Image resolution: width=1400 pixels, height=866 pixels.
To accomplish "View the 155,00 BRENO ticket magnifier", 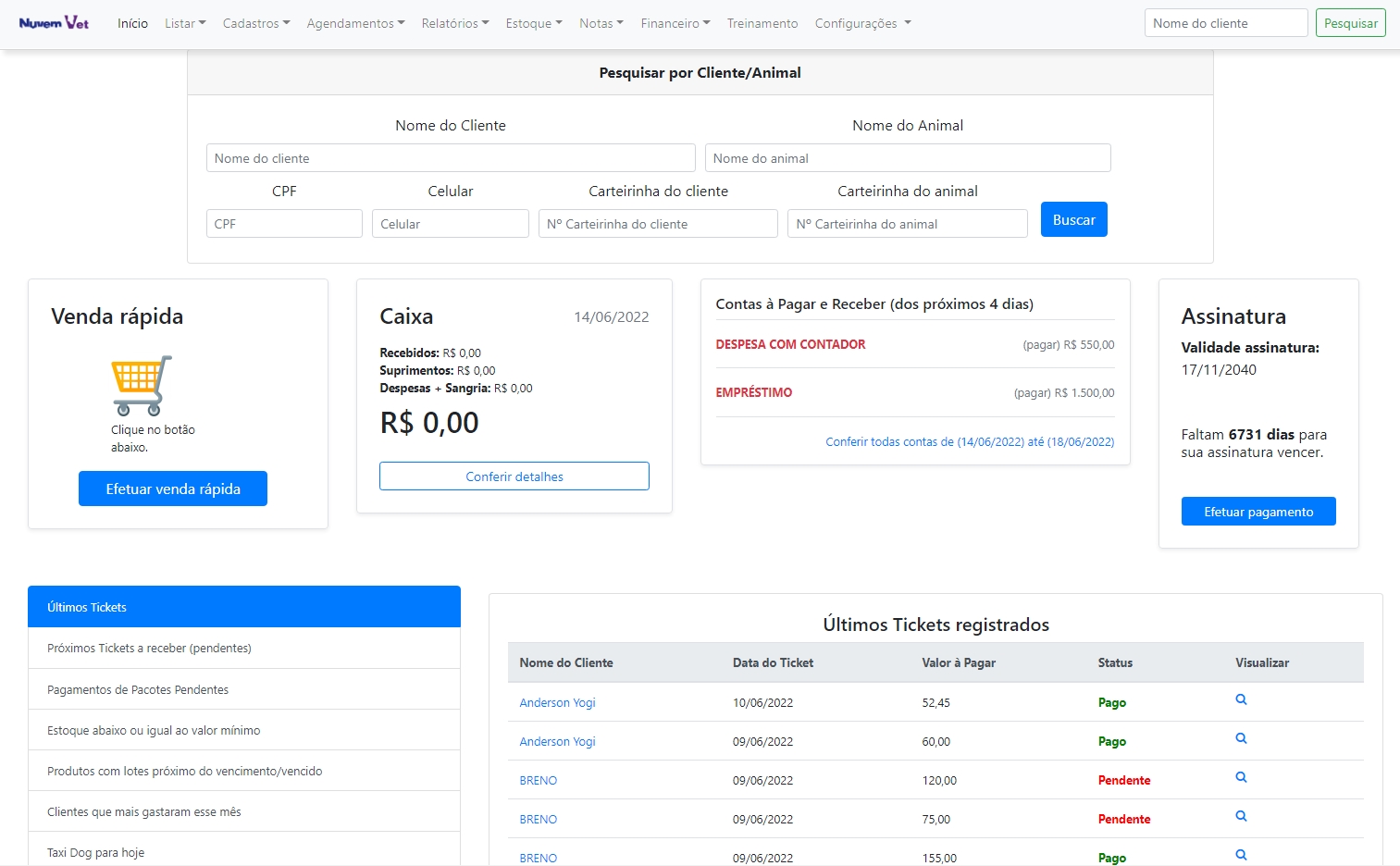I will 1241,855.
